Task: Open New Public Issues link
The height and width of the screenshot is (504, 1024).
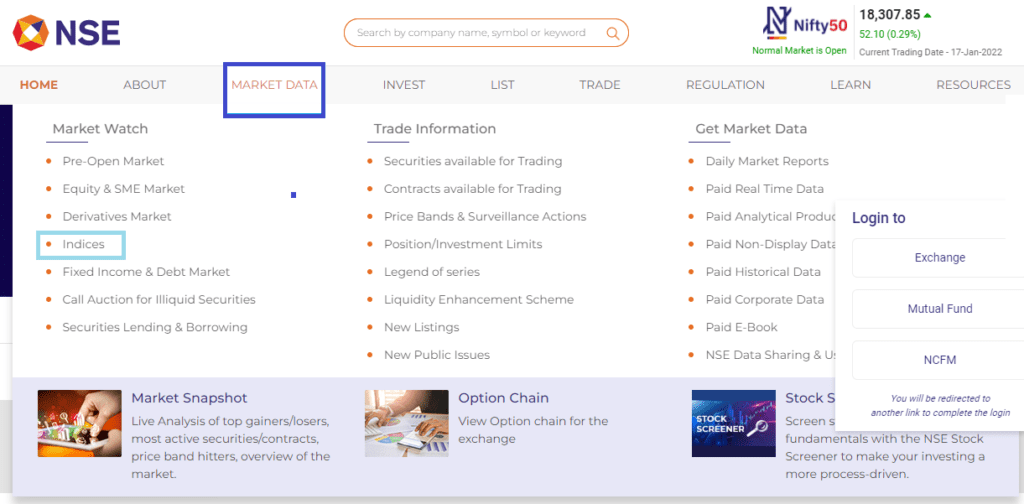Action: (436, 355)
